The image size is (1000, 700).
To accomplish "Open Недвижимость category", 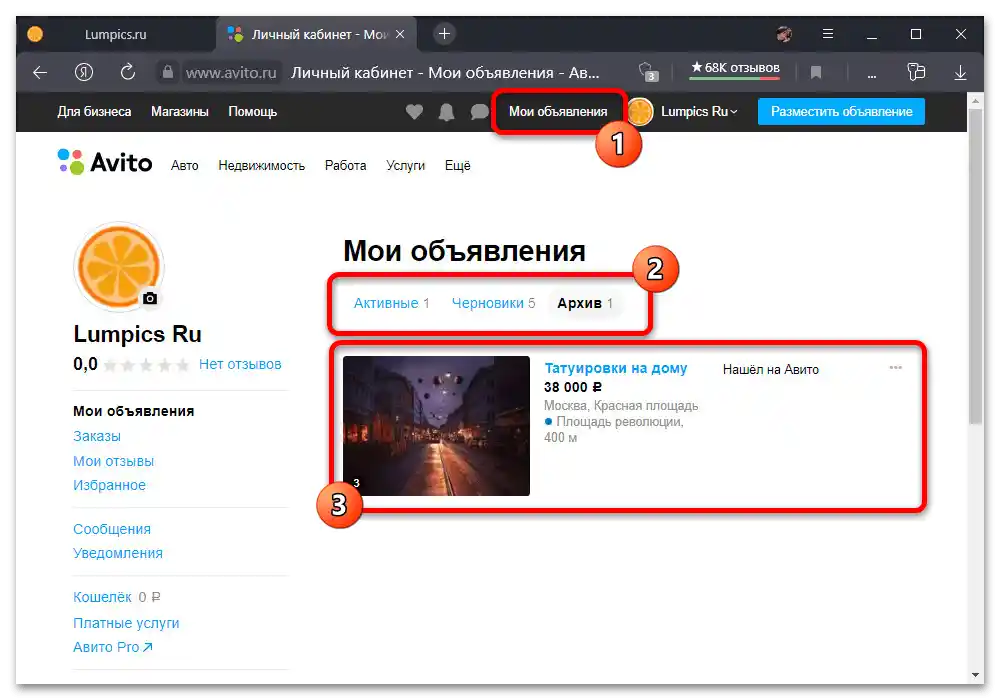I will coord(261,166).
